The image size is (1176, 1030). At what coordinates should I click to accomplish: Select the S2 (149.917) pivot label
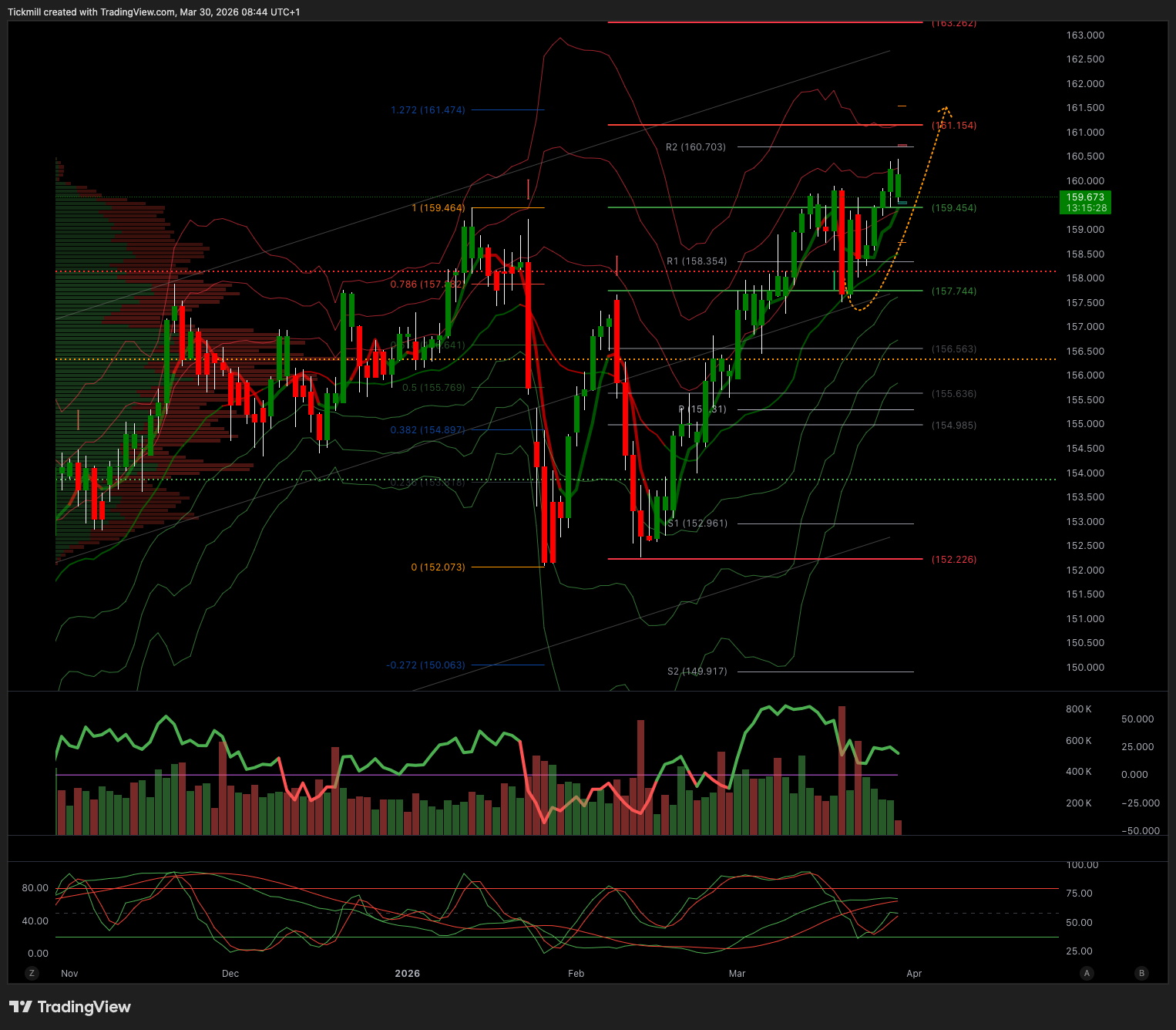coord(697,672)
